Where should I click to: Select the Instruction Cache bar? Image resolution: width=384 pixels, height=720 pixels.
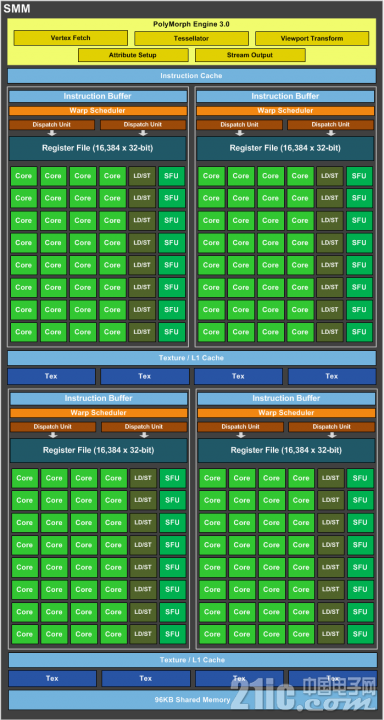click(x=192, y=76)
